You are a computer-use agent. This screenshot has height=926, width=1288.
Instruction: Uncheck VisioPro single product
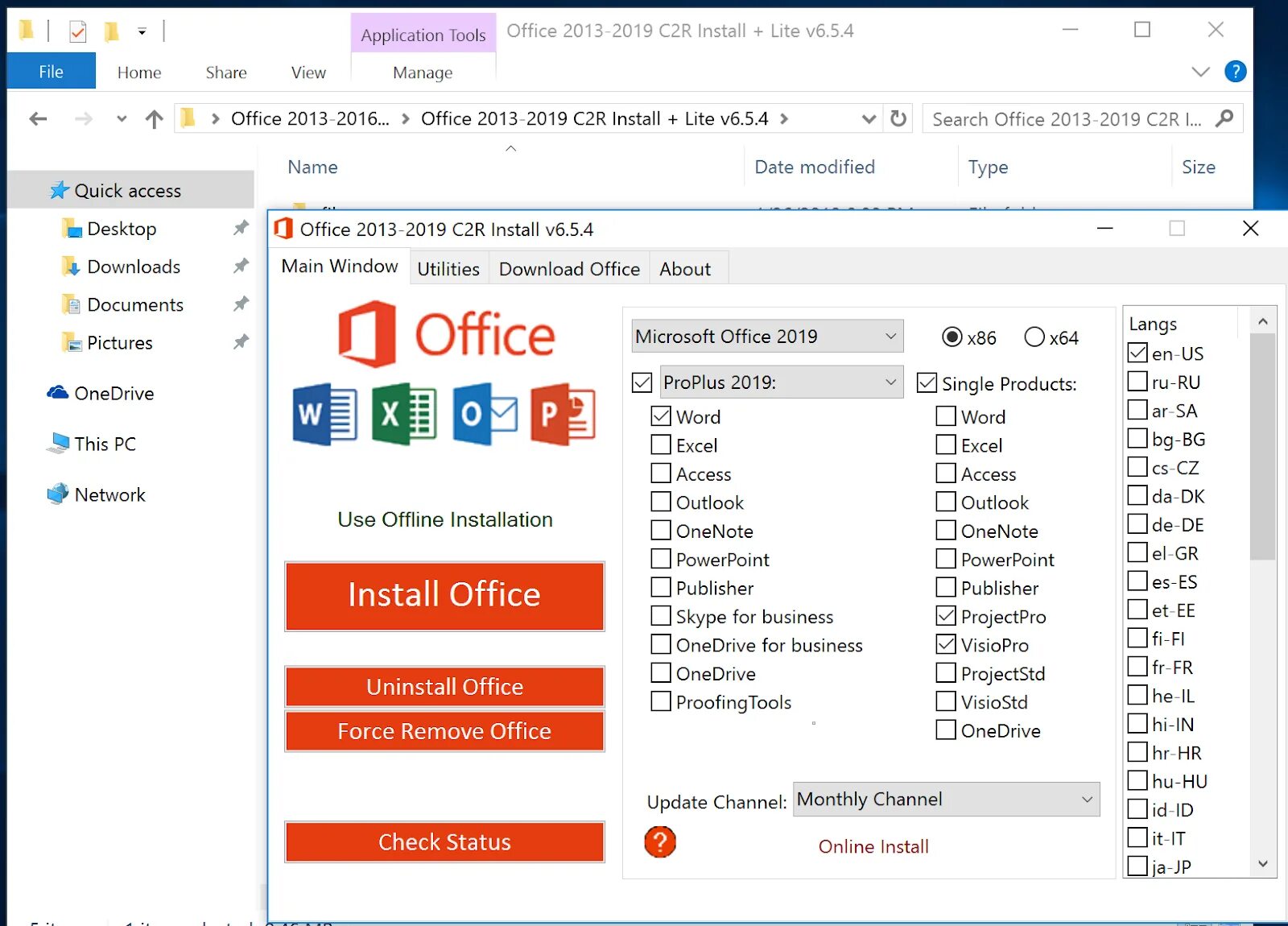click(x=946, y=644)
